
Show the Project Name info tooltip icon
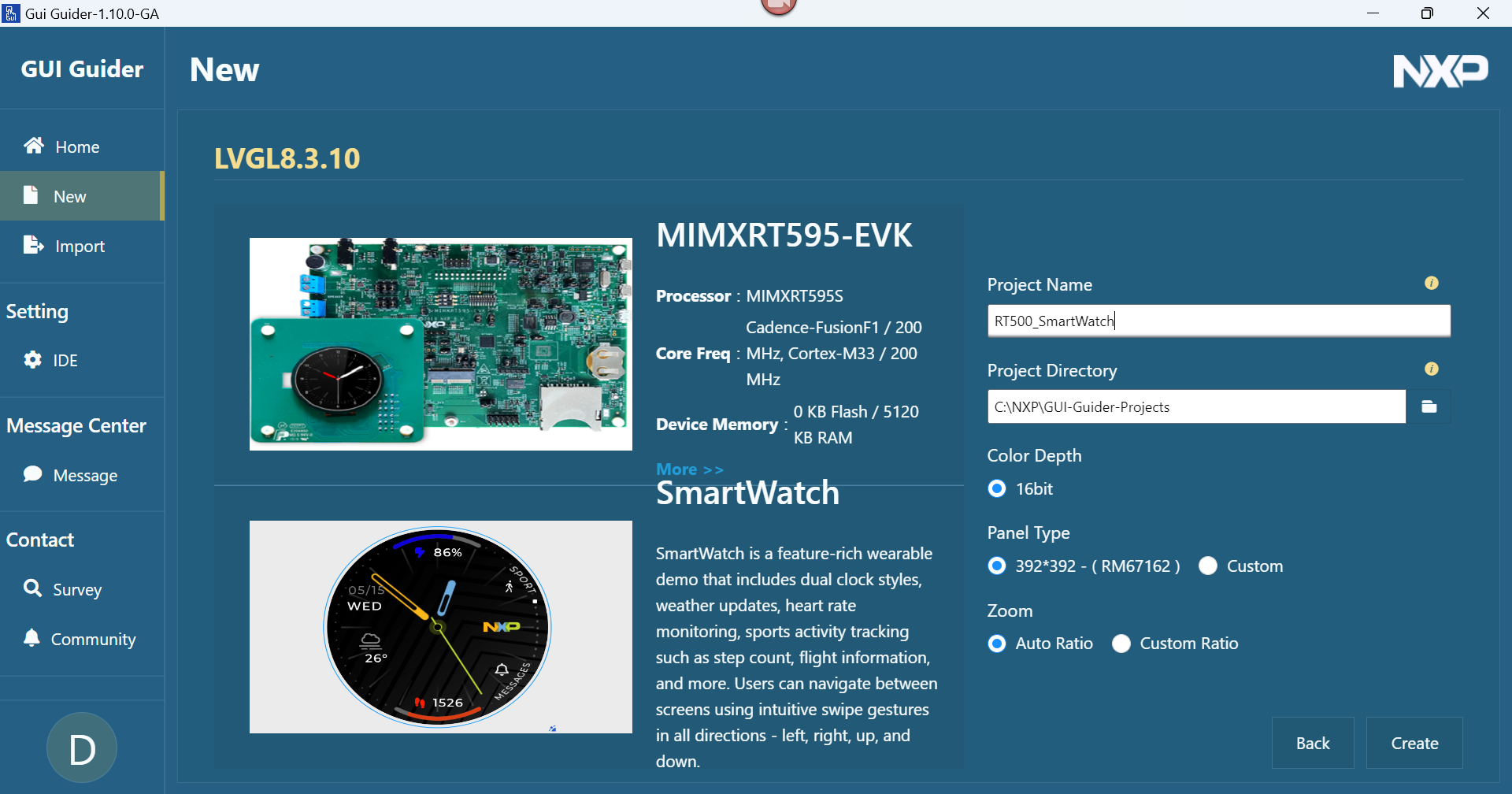[1432, 283]
